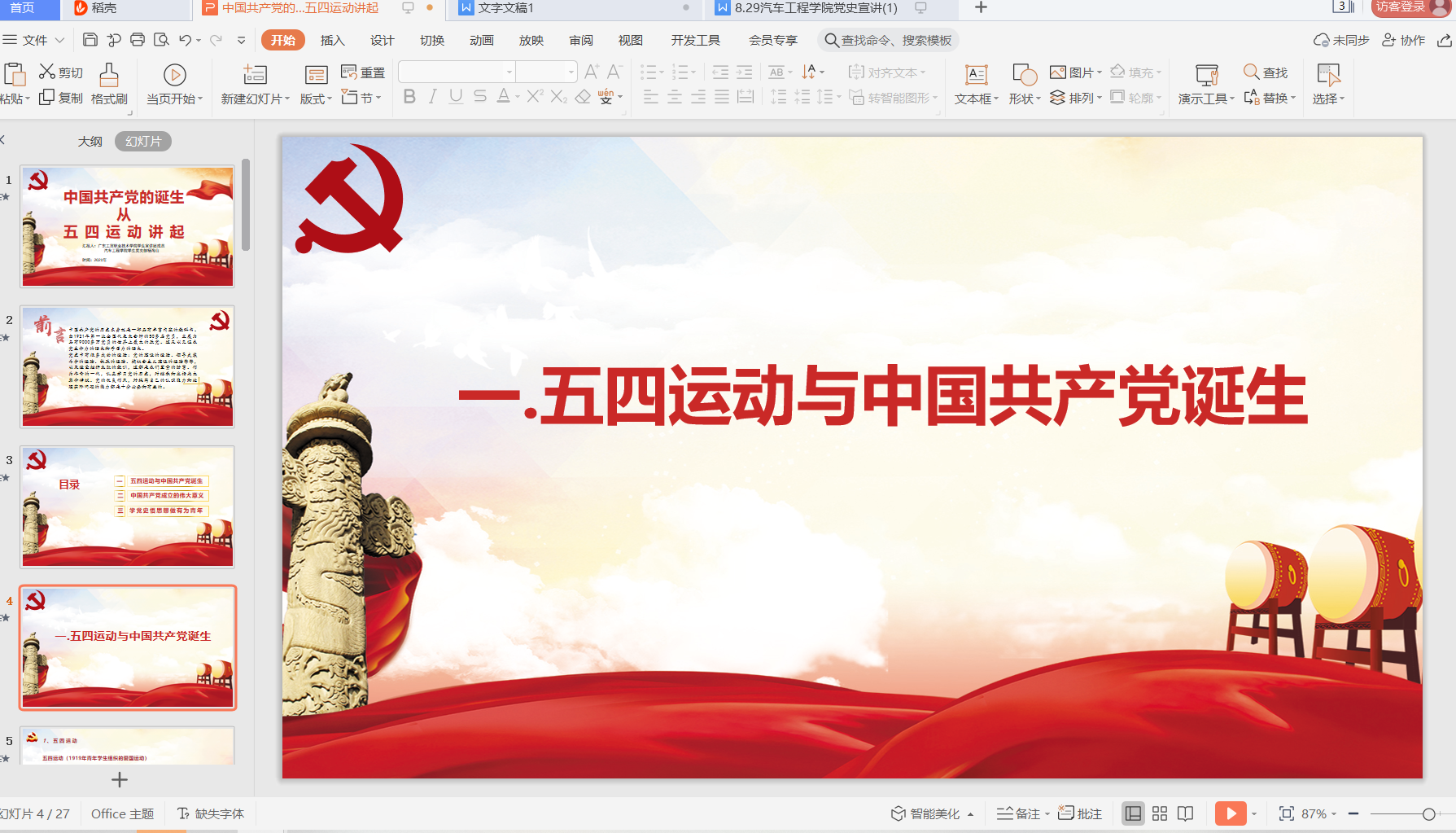Expand the New Slide (新建幻灯片) dropdown
Screen dimensions: 1456x833
286,99
